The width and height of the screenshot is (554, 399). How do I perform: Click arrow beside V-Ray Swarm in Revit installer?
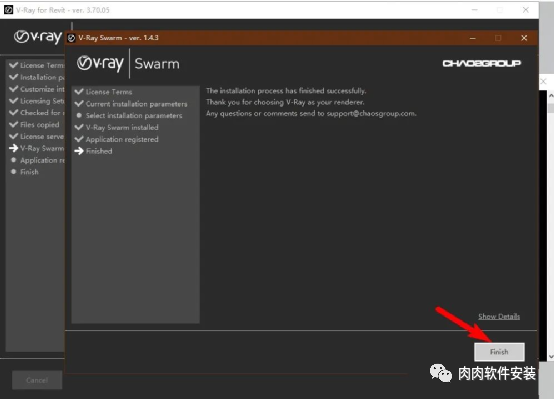click(13, 148)
